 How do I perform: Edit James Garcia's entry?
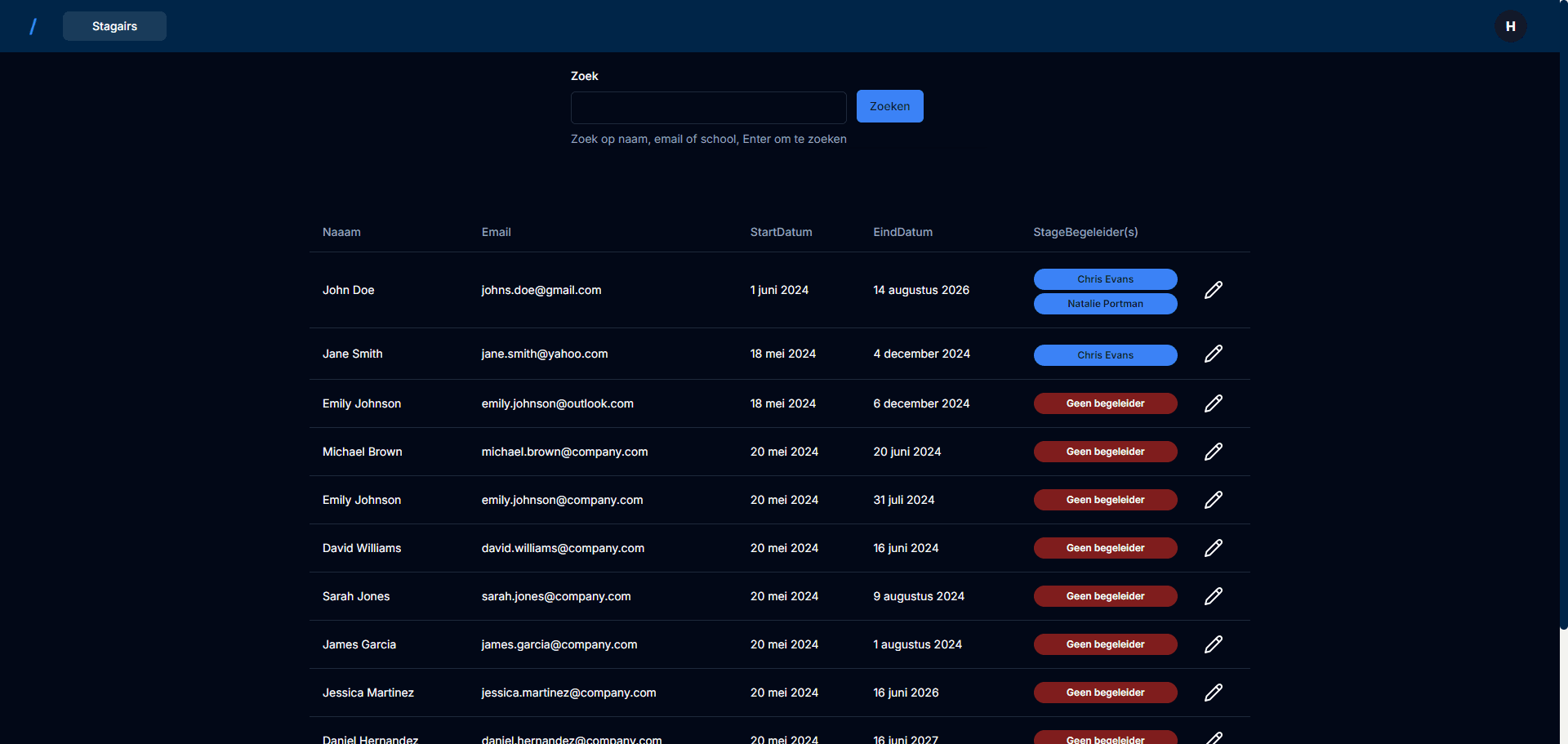tap(1213, 644)
